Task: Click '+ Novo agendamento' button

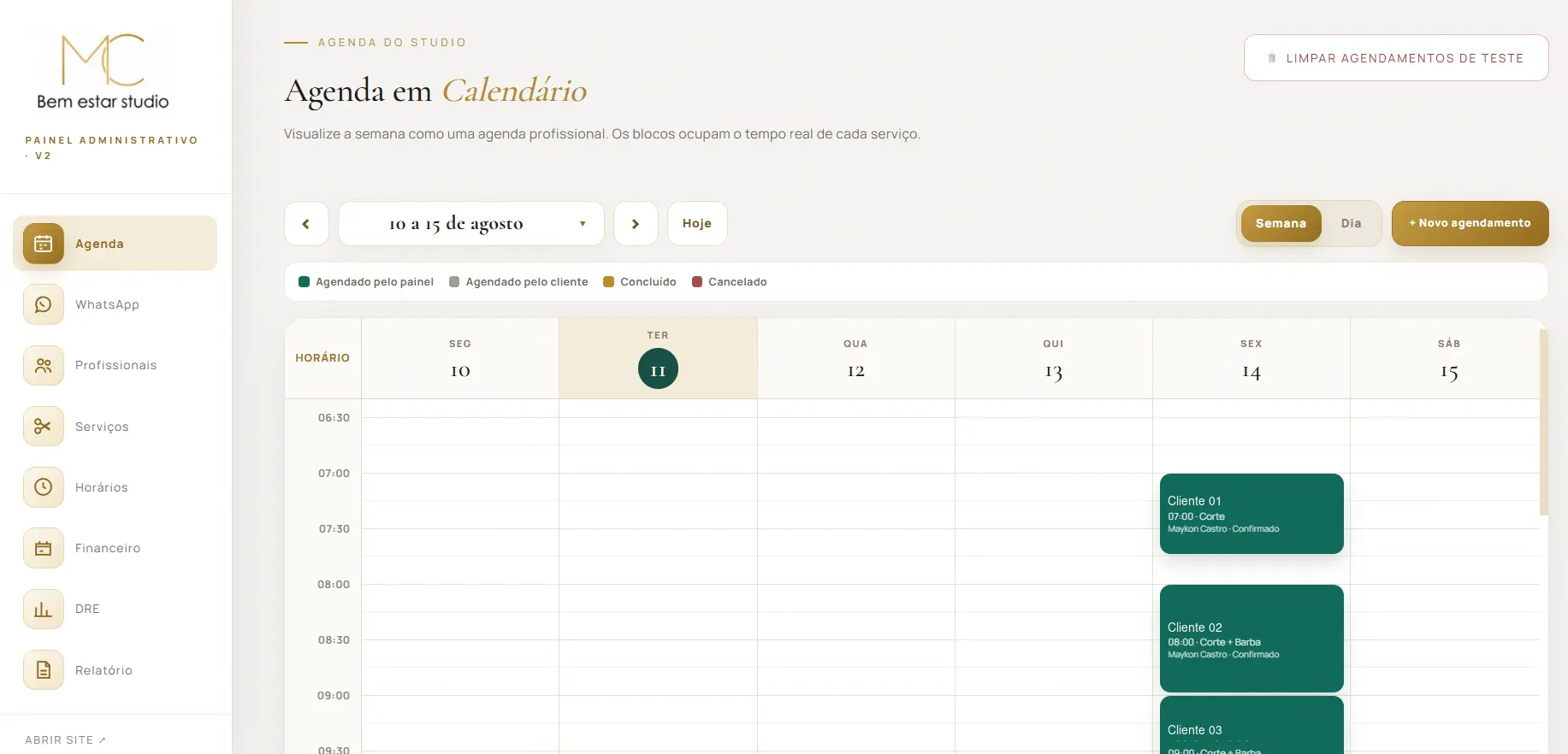Action: (1470, 223)
